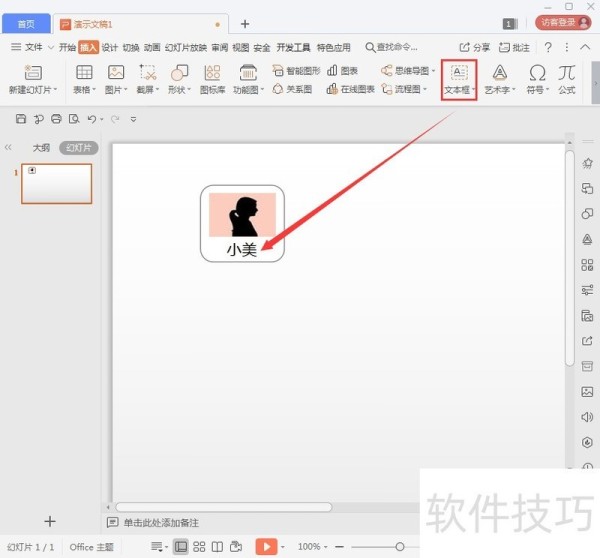Switch to the Design (设计) ribbon tab

[x=109, y=47]
